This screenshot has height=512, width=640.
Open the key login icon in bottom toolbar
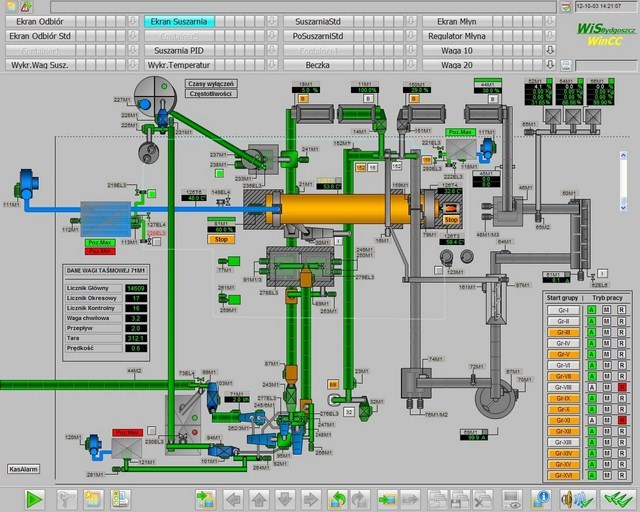(x=67, y=499)
